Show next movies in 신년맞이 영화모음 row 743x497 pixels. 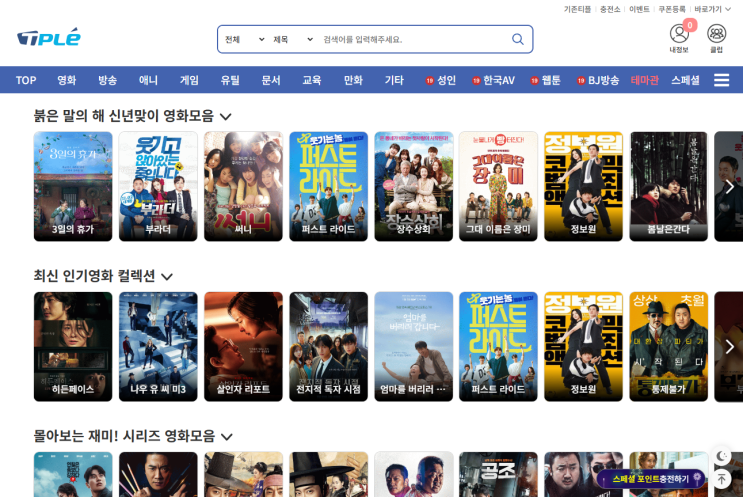click(x=730, y=187)
